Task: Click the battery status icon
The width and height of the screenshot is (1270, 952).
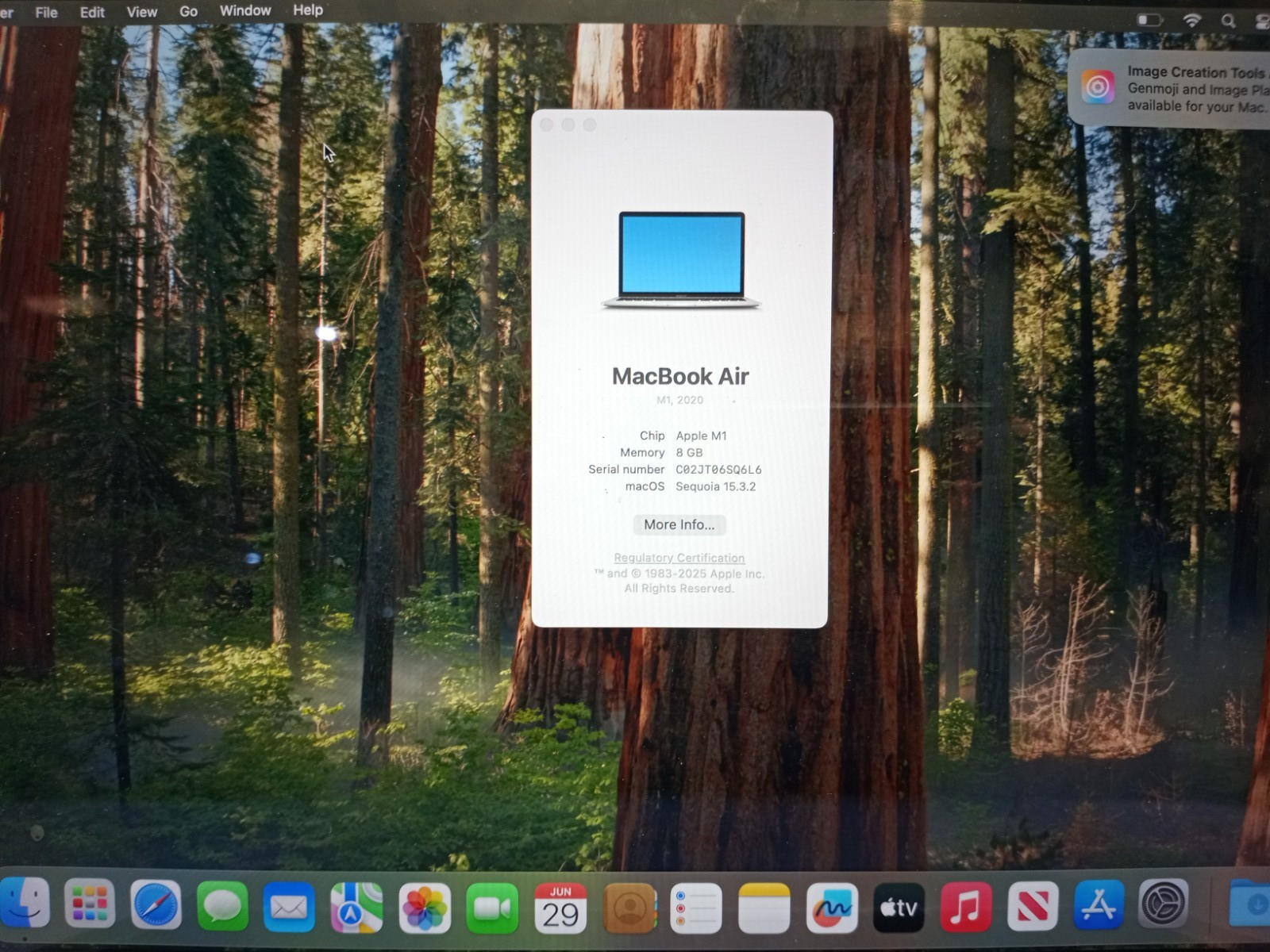Action: coord(1149,20)
